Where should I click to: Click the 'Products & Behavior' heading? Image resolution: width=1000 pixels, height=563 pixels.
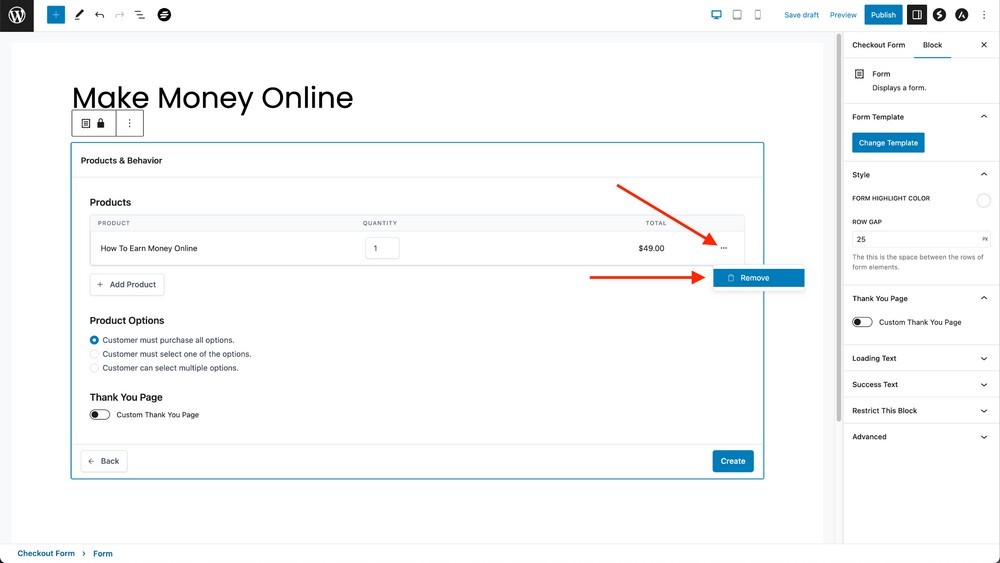tap(121, 160)
